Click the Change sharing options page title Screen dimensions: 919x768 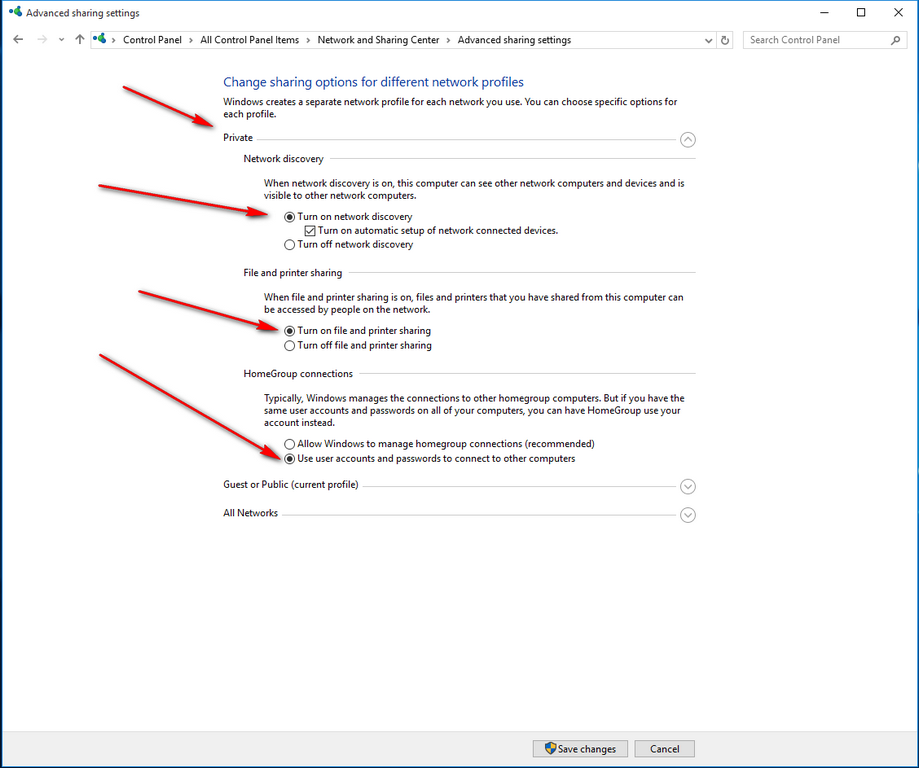373,82
